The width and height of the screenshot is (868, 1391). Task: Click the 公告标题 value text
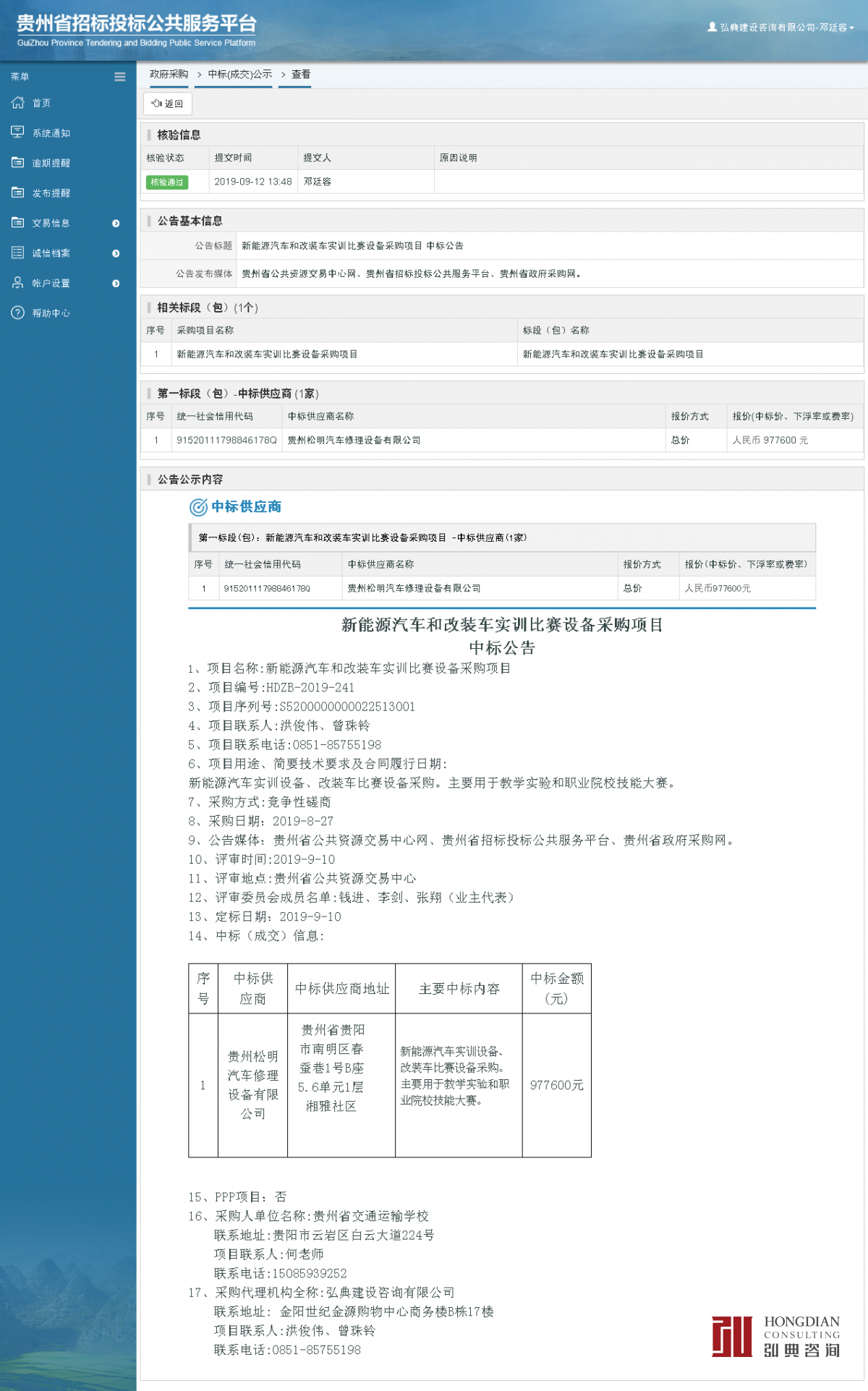[x=353, y=246]
